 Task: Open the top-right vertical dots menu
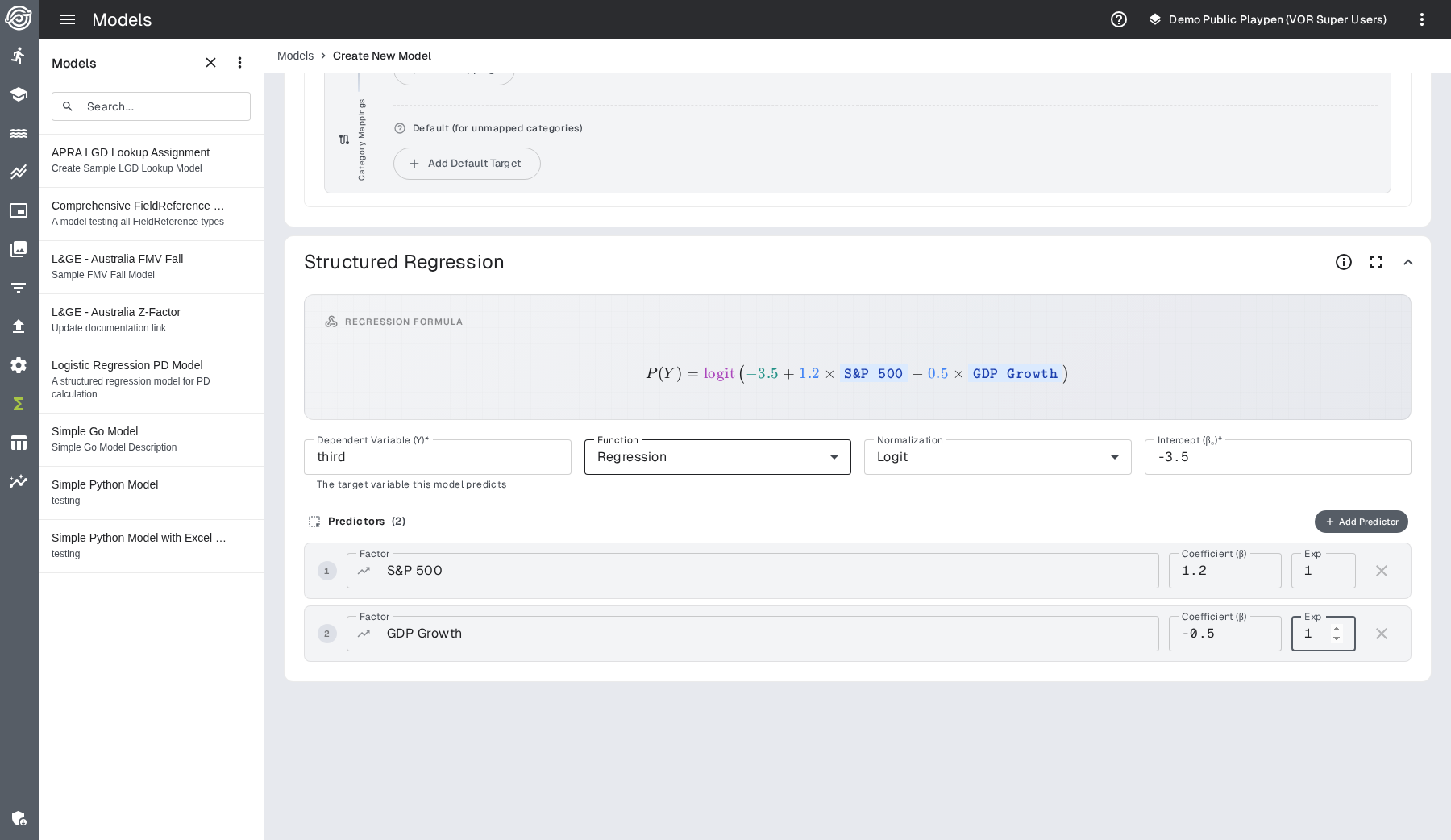pyautogui.click(x=1422, y=19)
